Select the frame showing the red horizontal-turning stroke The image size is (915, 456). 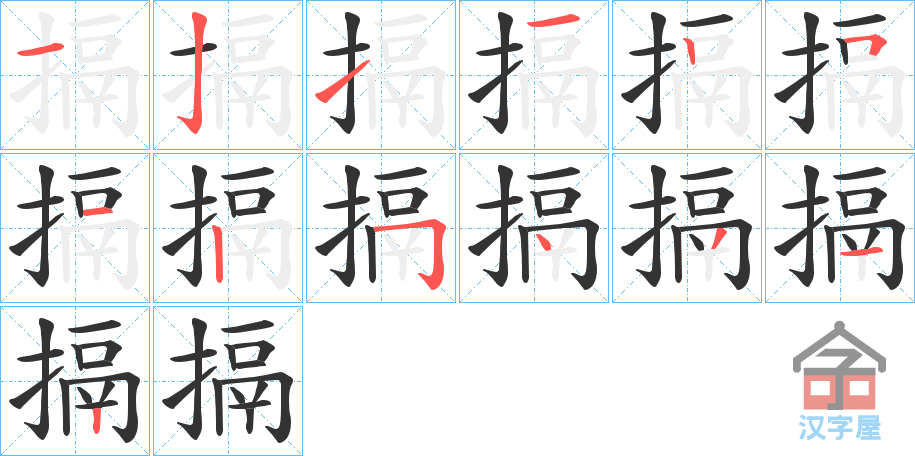(840, 75)
